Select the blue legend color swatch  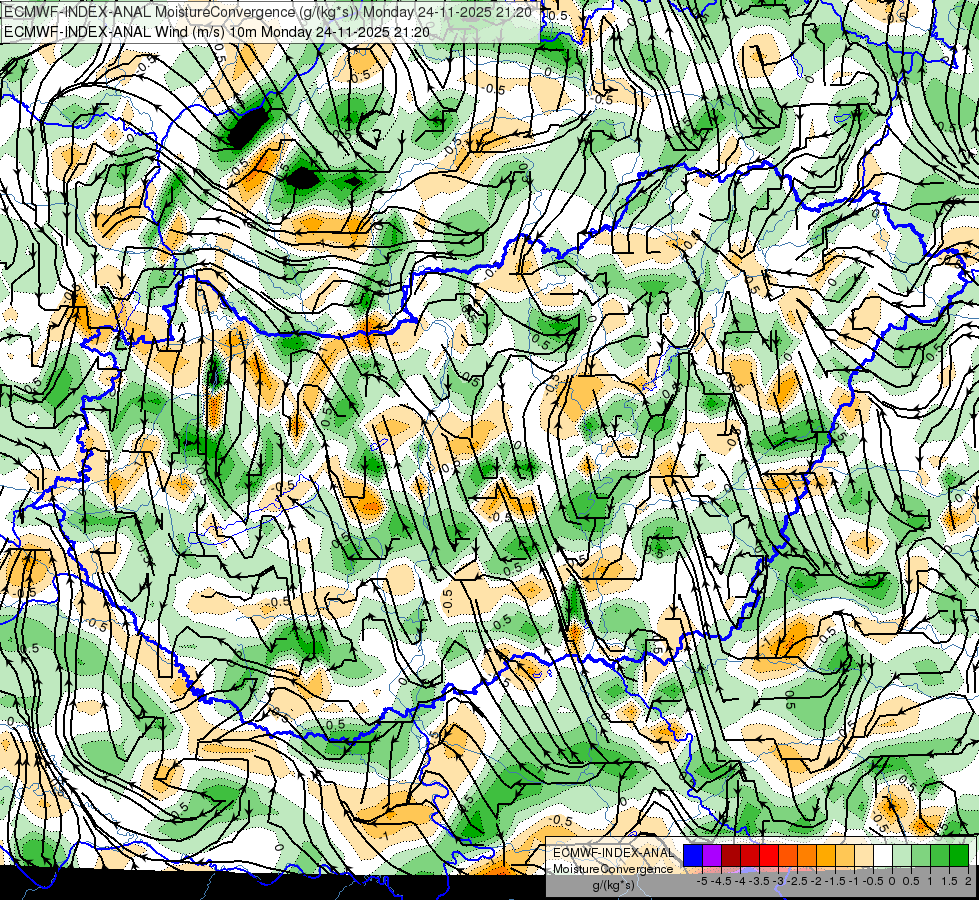tap(693, 855)
